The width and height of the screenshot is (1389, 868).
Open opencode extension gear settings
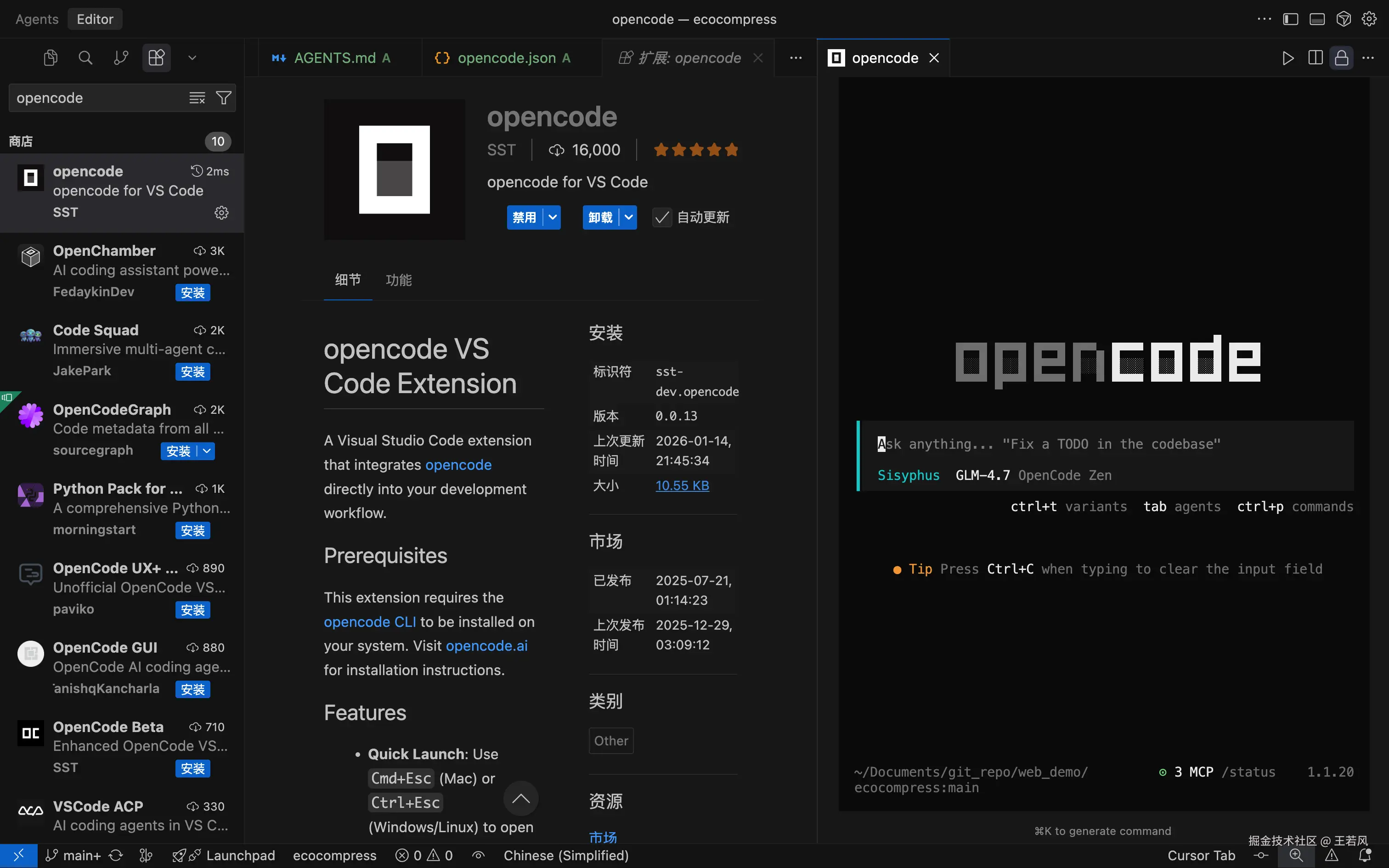point(221,213)
